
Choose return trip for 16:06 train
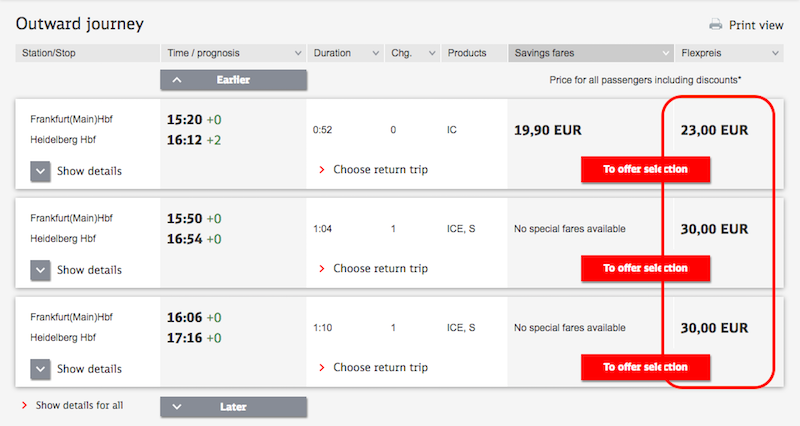(373, 367)
